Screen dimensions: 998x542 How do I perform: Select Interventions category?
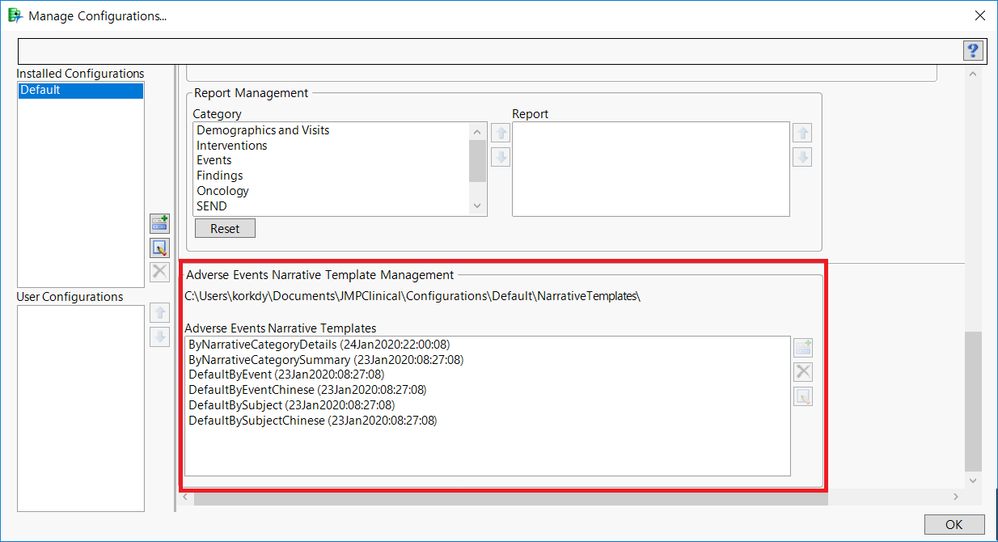[x=232, y=145]
